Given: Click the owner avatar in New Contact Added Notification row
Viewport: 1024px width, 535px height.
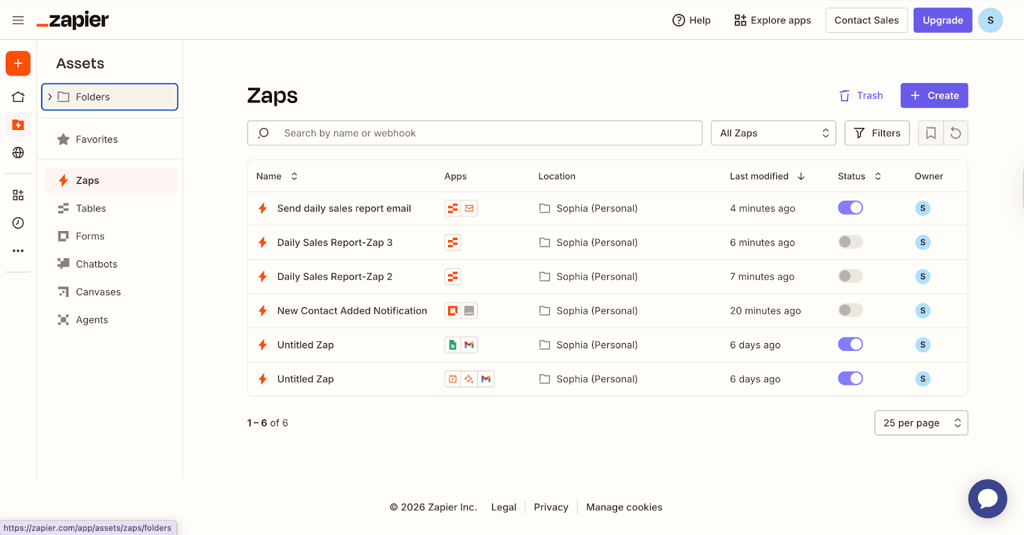Looking at the screenshot, I should [922, 311].
